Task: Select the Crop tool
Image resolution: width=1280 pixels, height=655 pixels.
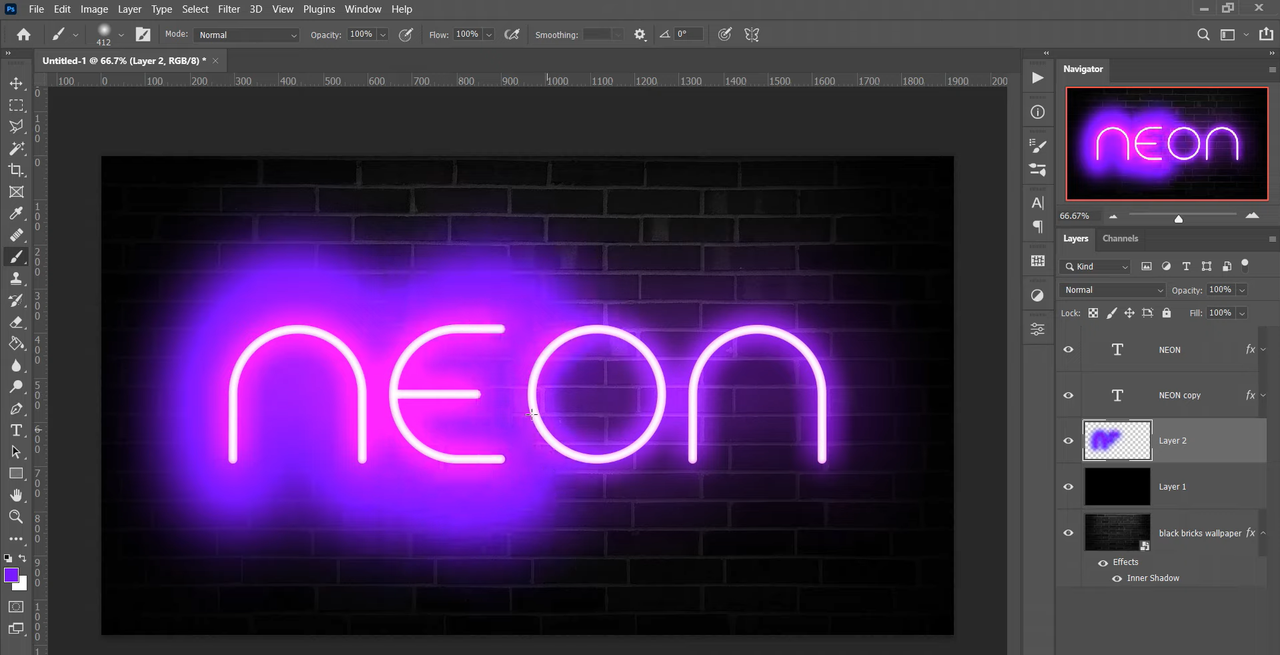Action: coord(16,170)
